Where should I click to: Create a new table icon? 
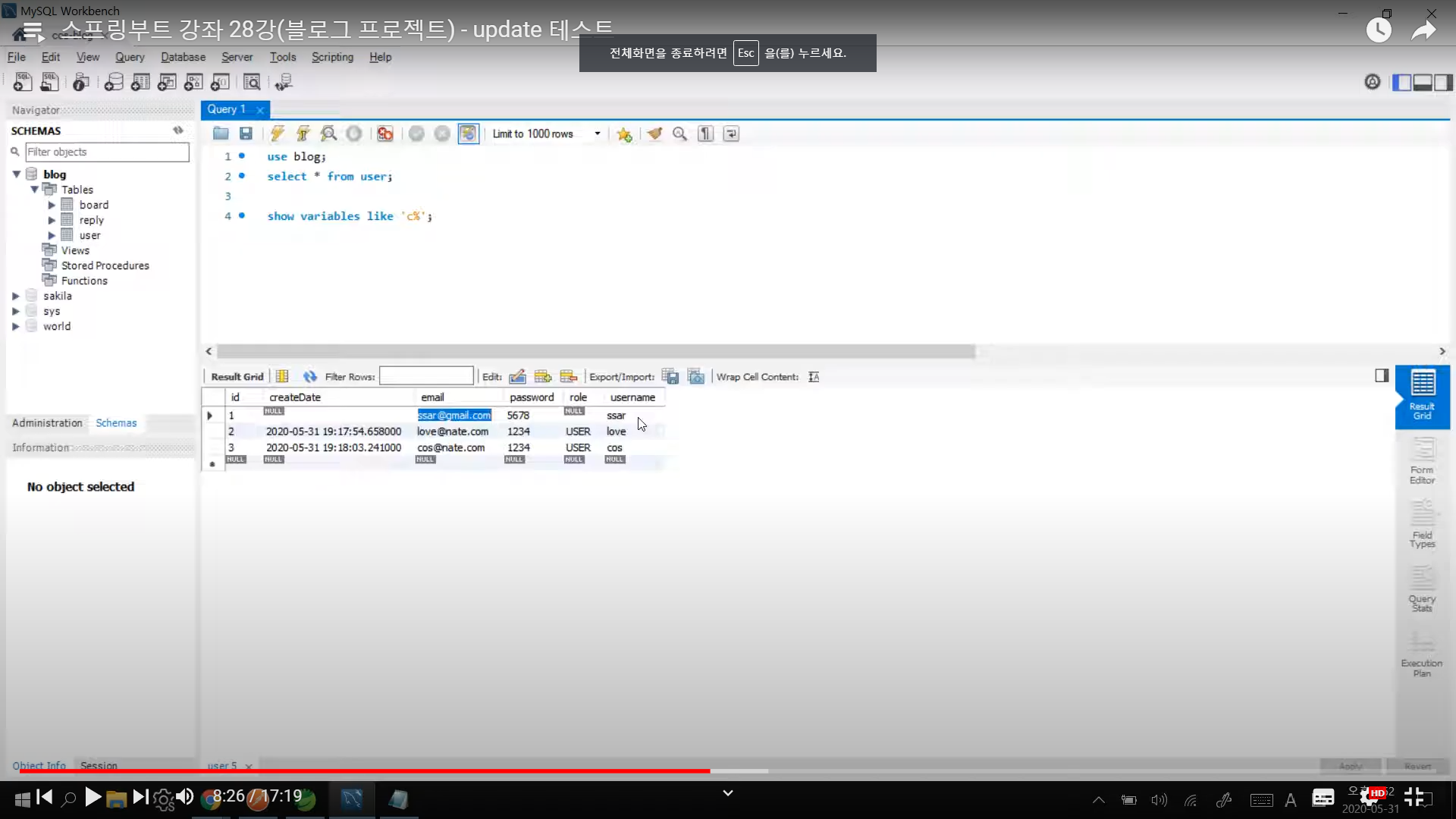(x=140, y=82)
